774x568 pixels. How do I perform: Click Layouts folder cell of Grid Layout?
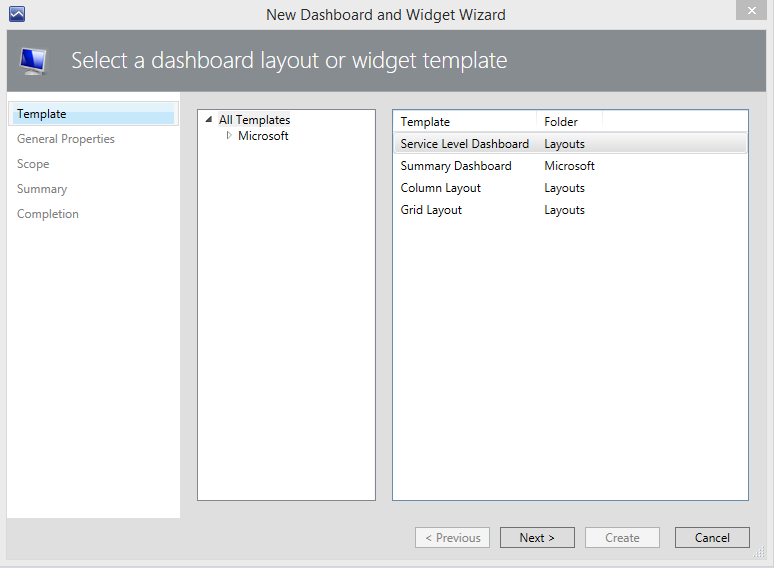click(x=564, y=210)
